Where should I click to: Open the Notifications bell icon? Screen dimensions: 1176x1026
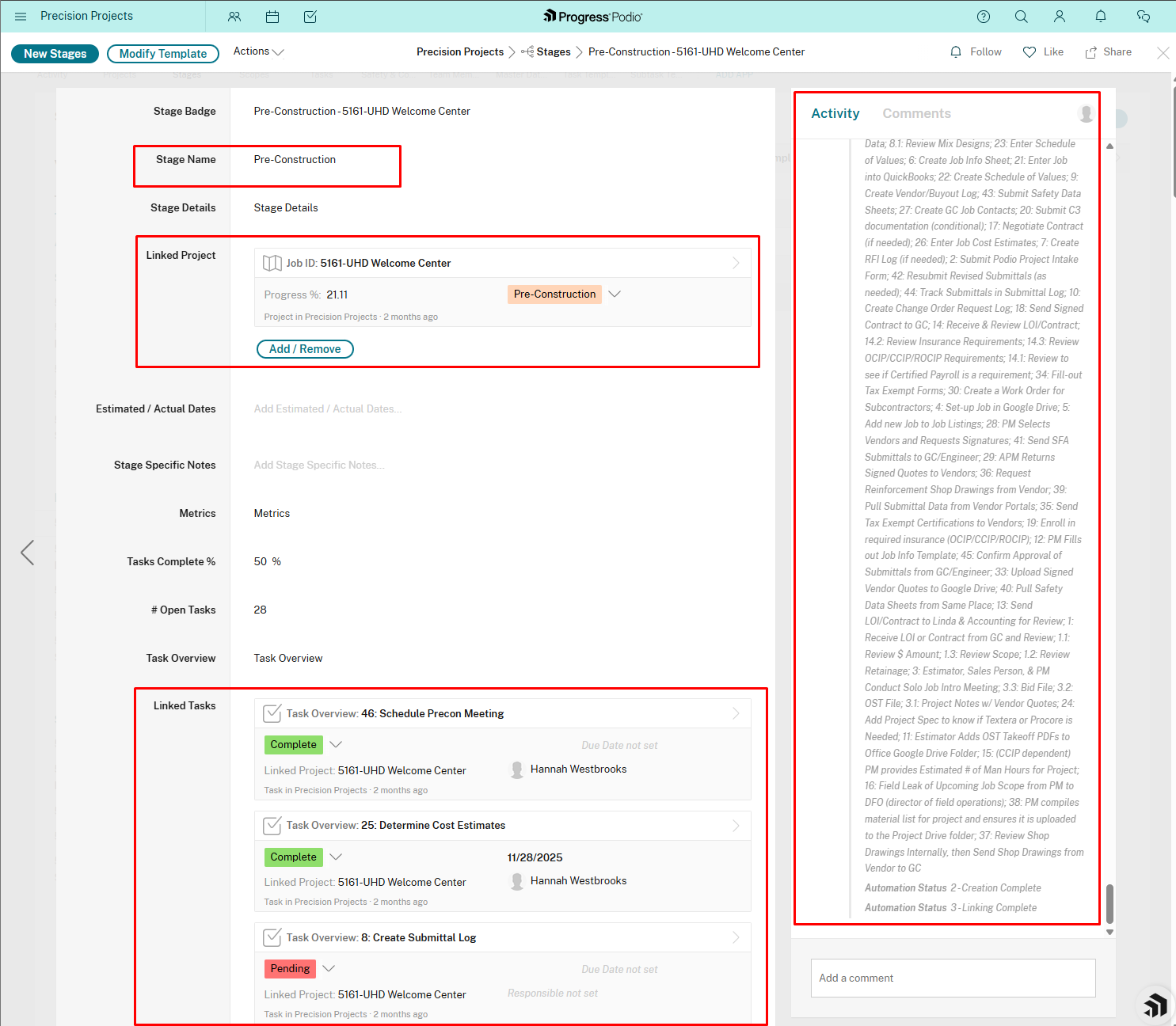[1100, 16]
